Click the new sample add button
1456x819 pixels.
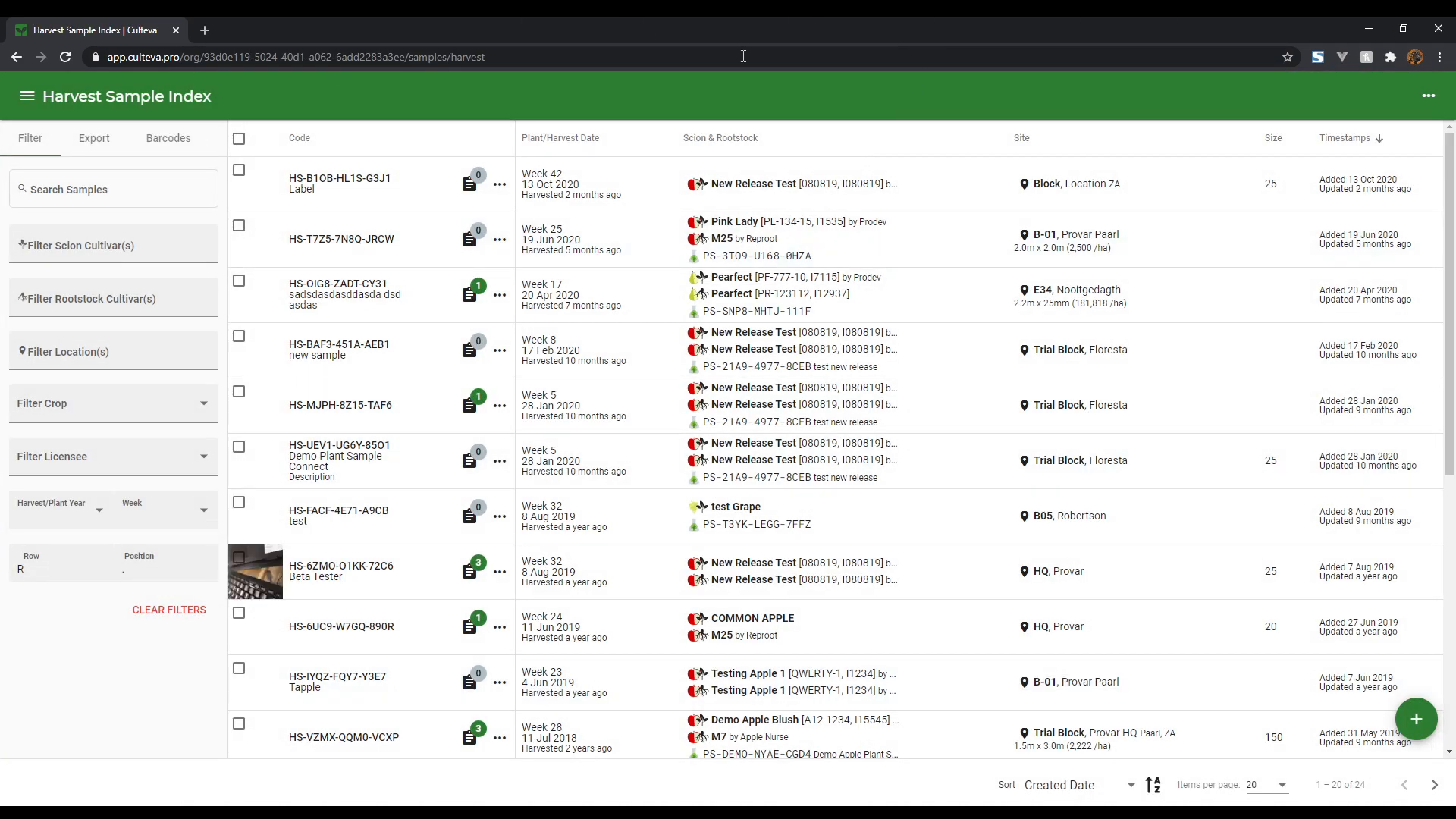pyautogui.click(x=1415, y=719)
